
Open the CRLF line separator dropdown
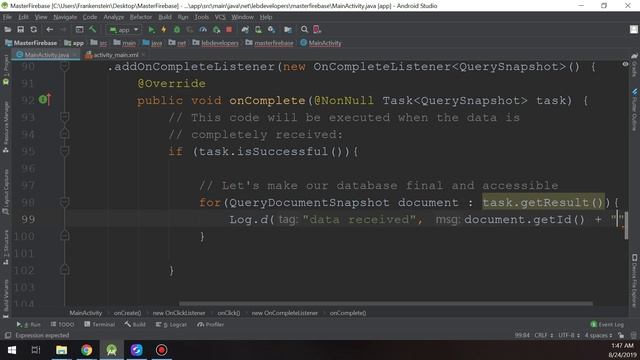[544, 335]
